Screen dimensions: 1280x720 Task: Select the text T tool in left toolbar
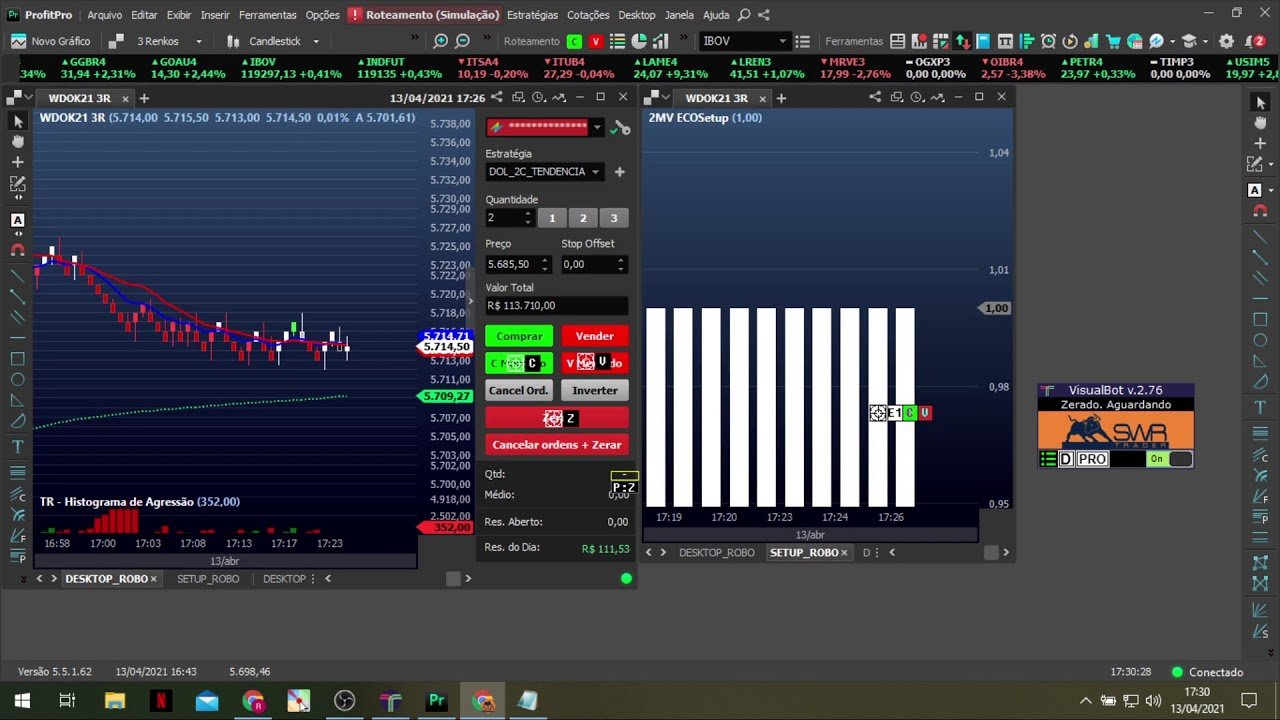(18, 447)
